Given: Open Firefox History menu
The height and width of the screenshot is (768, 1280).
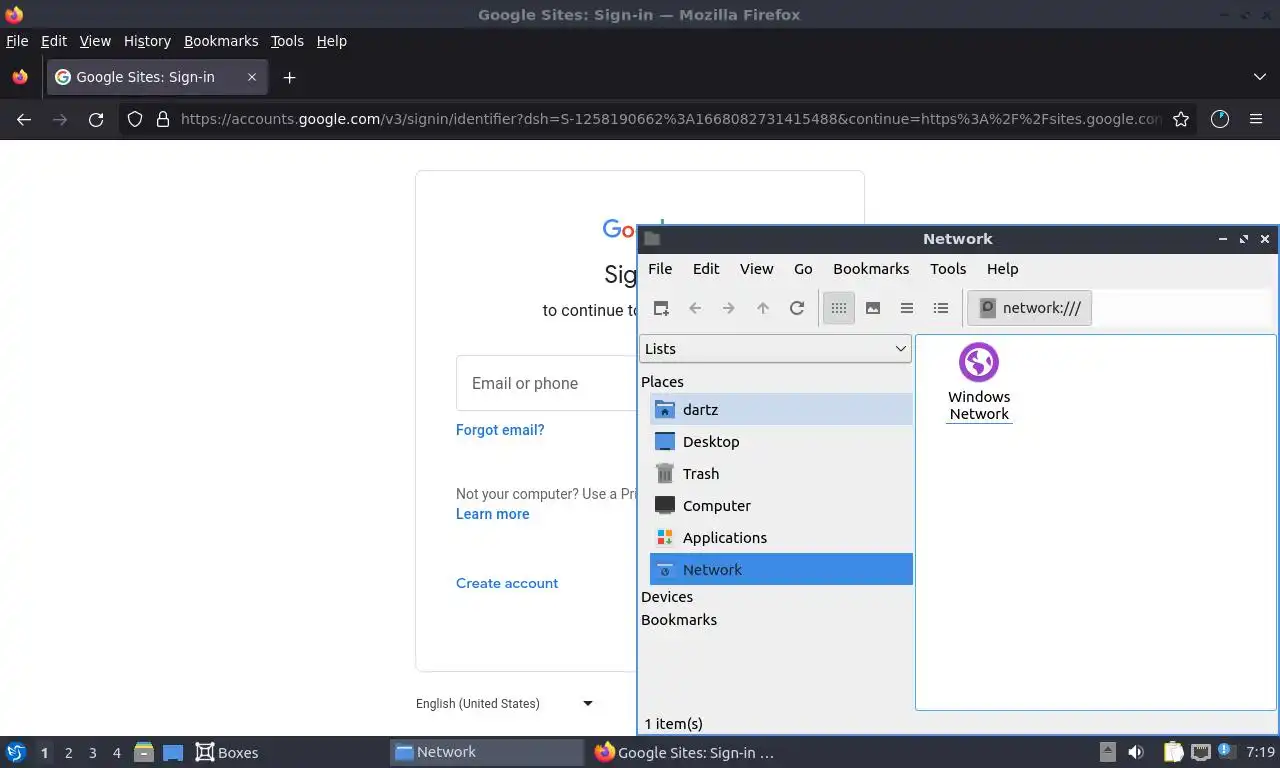Looking at the screenshot, I should 147,41.
